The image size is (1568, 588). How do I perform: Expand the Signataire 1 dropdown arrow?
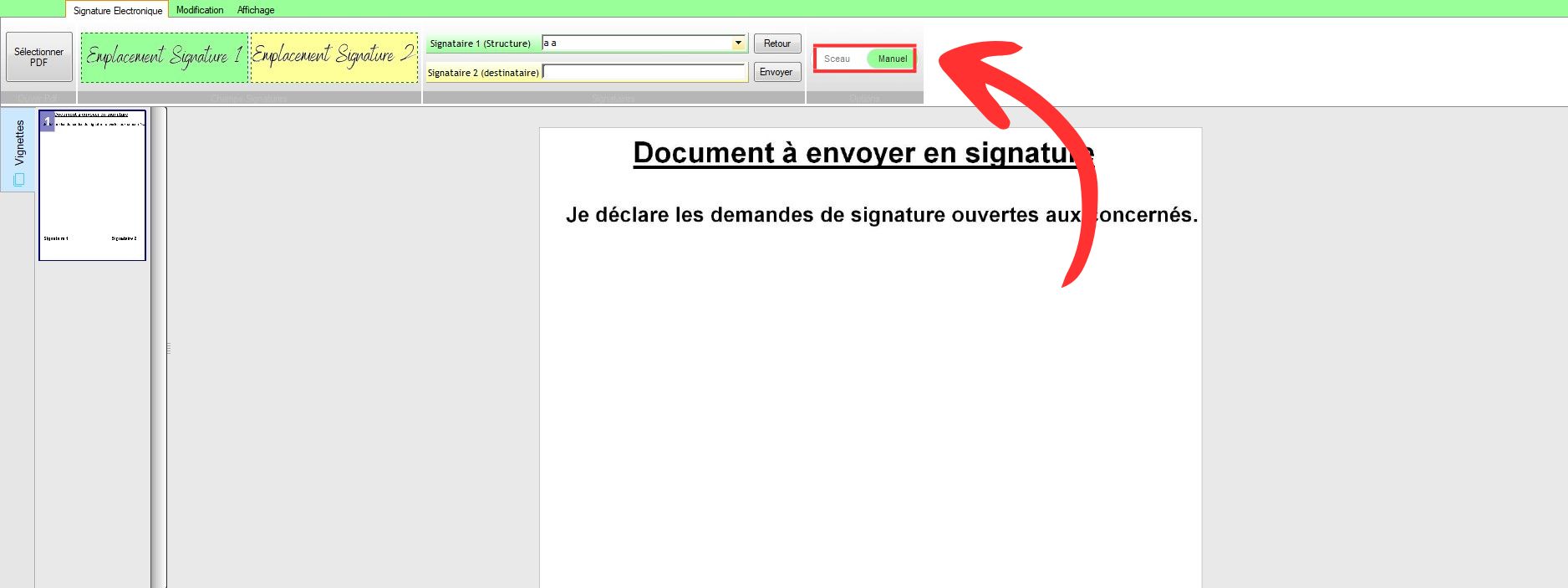[x=738, y=43]
